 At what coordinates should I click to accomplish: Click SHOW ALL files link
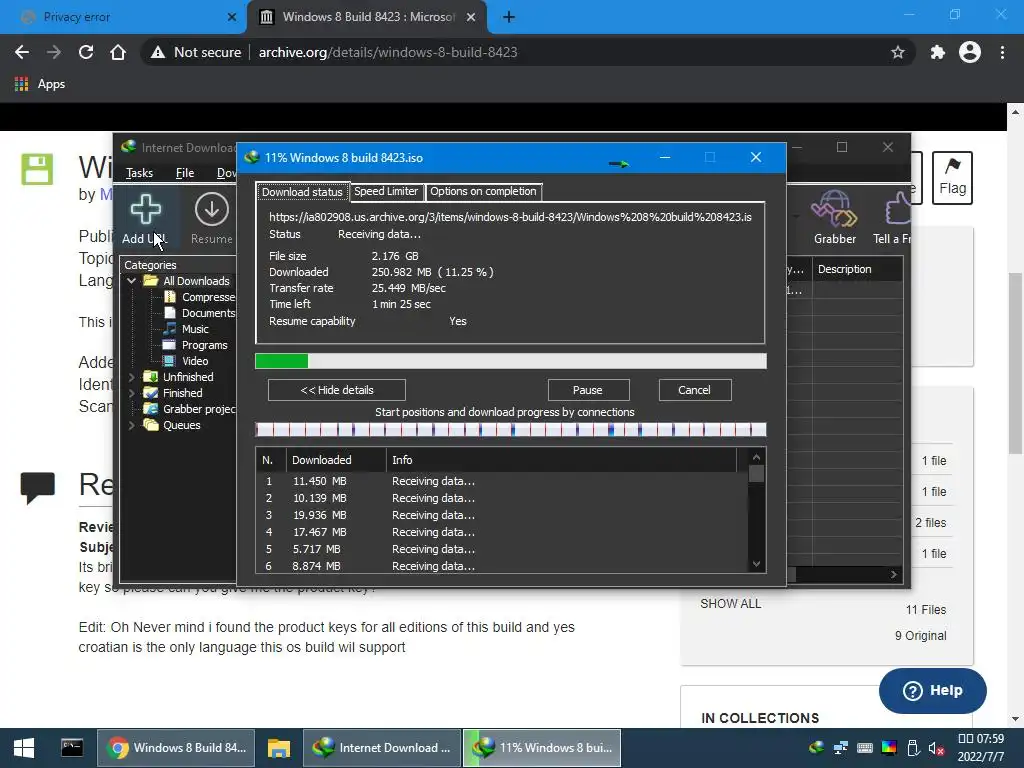[x=731, y=603]
